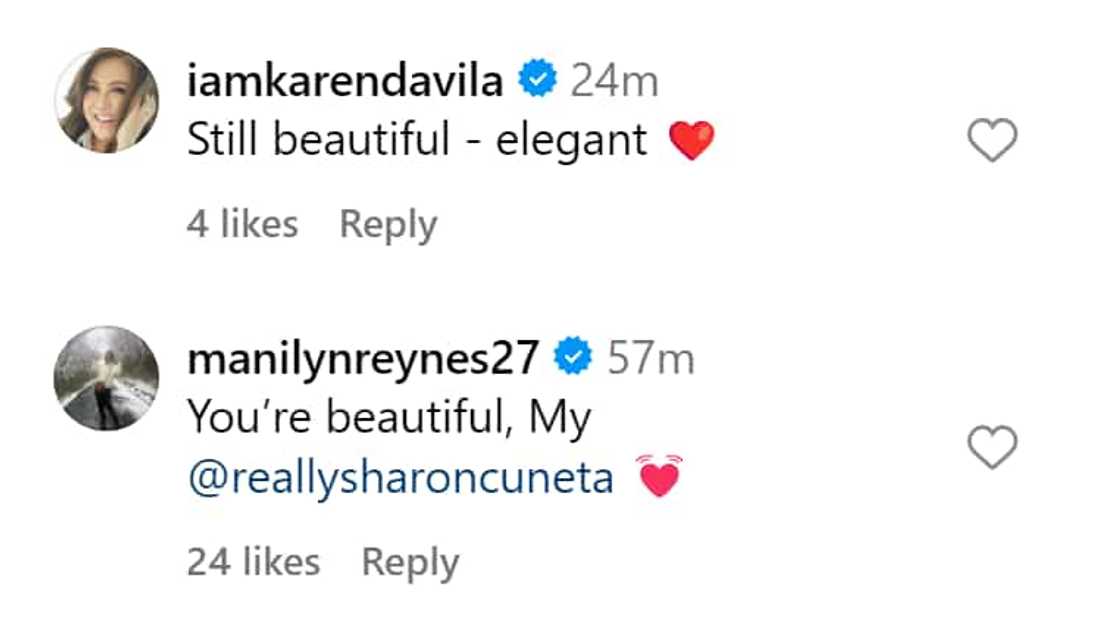Screen dimensions: 1120x632
Task: View the 24 likes list
Action: (253, 562)
